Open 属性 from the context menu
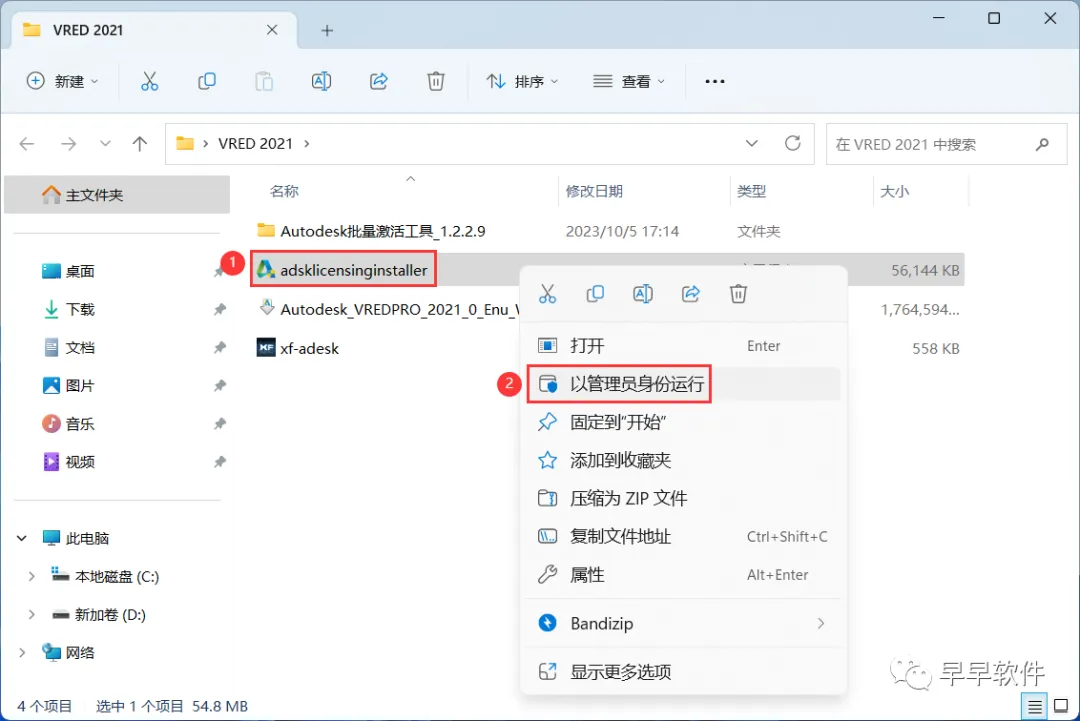The image size is (1080, 721). pyautogui.click(x=683, y=574)
